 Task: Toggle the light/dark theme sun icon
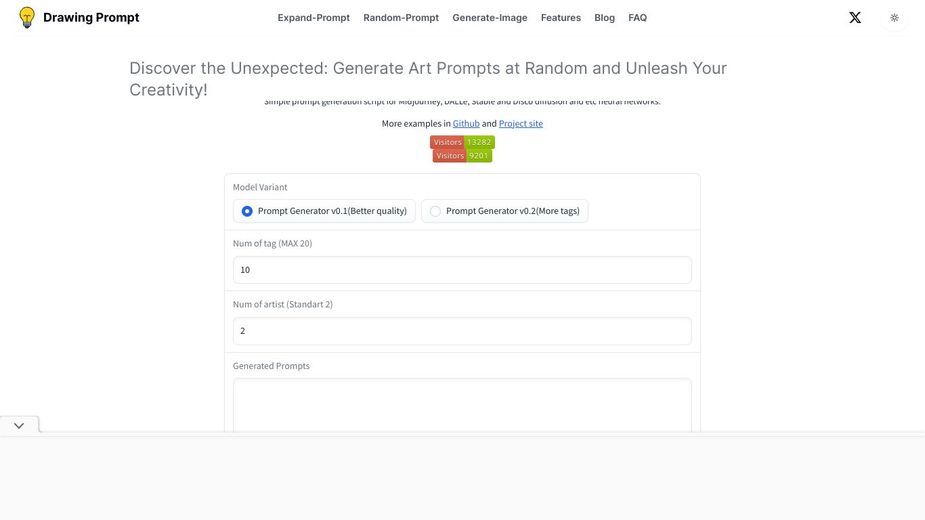click(894, 18)
